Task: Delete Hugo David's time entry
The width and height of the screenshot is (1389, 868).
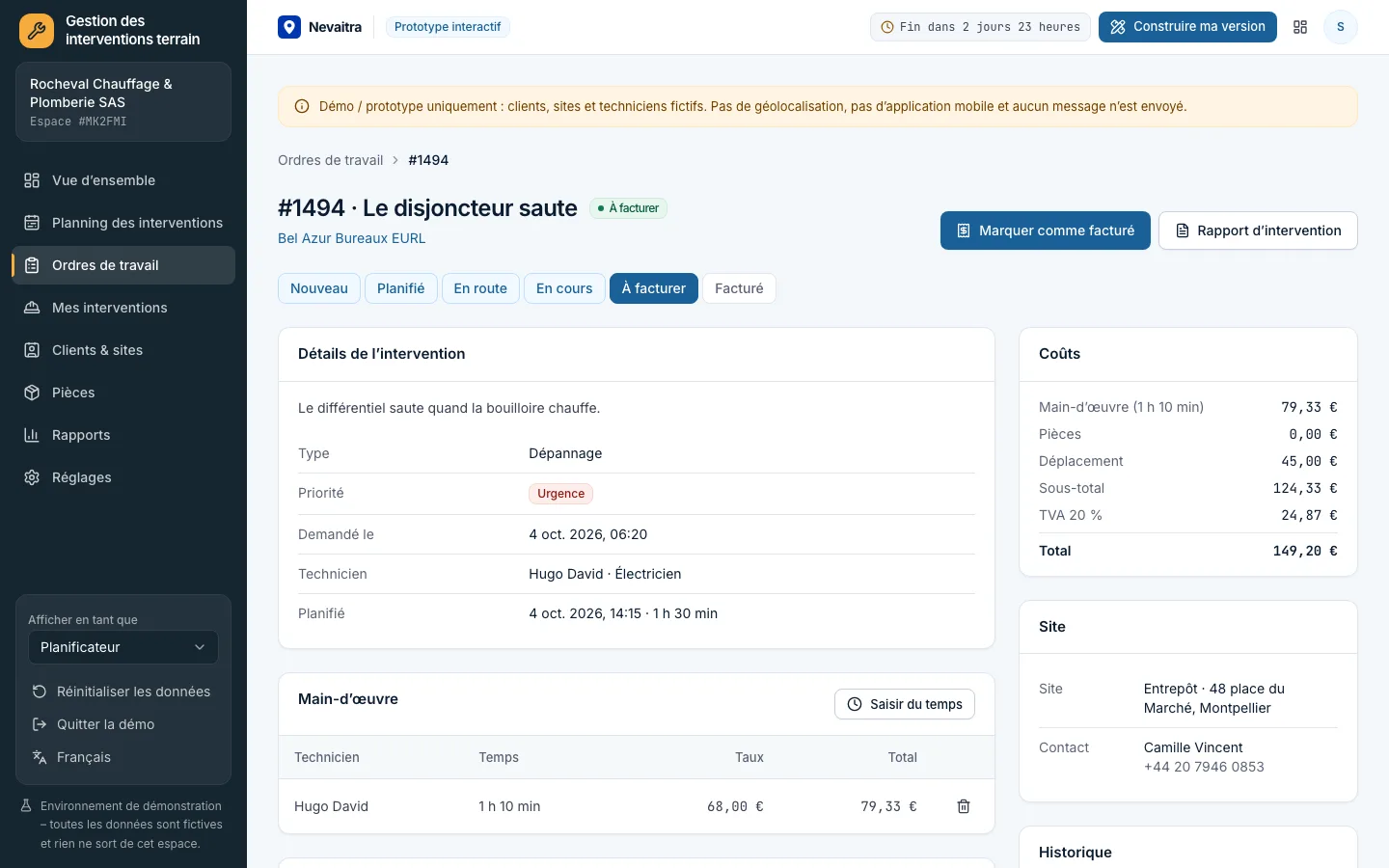Action: (964, 806)
